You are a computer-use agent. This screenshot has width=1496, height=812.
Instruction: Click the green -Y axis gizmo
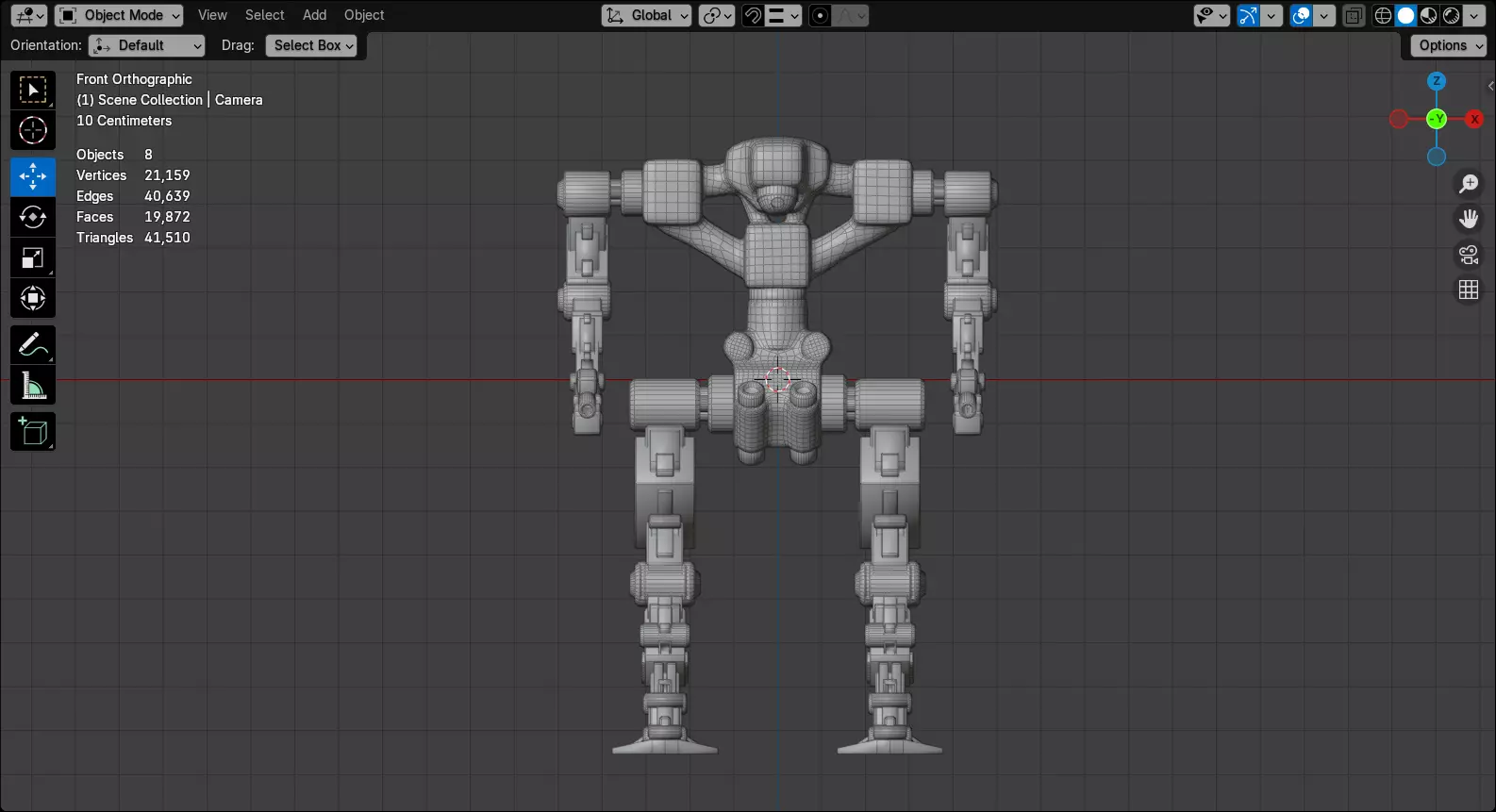1437,119
